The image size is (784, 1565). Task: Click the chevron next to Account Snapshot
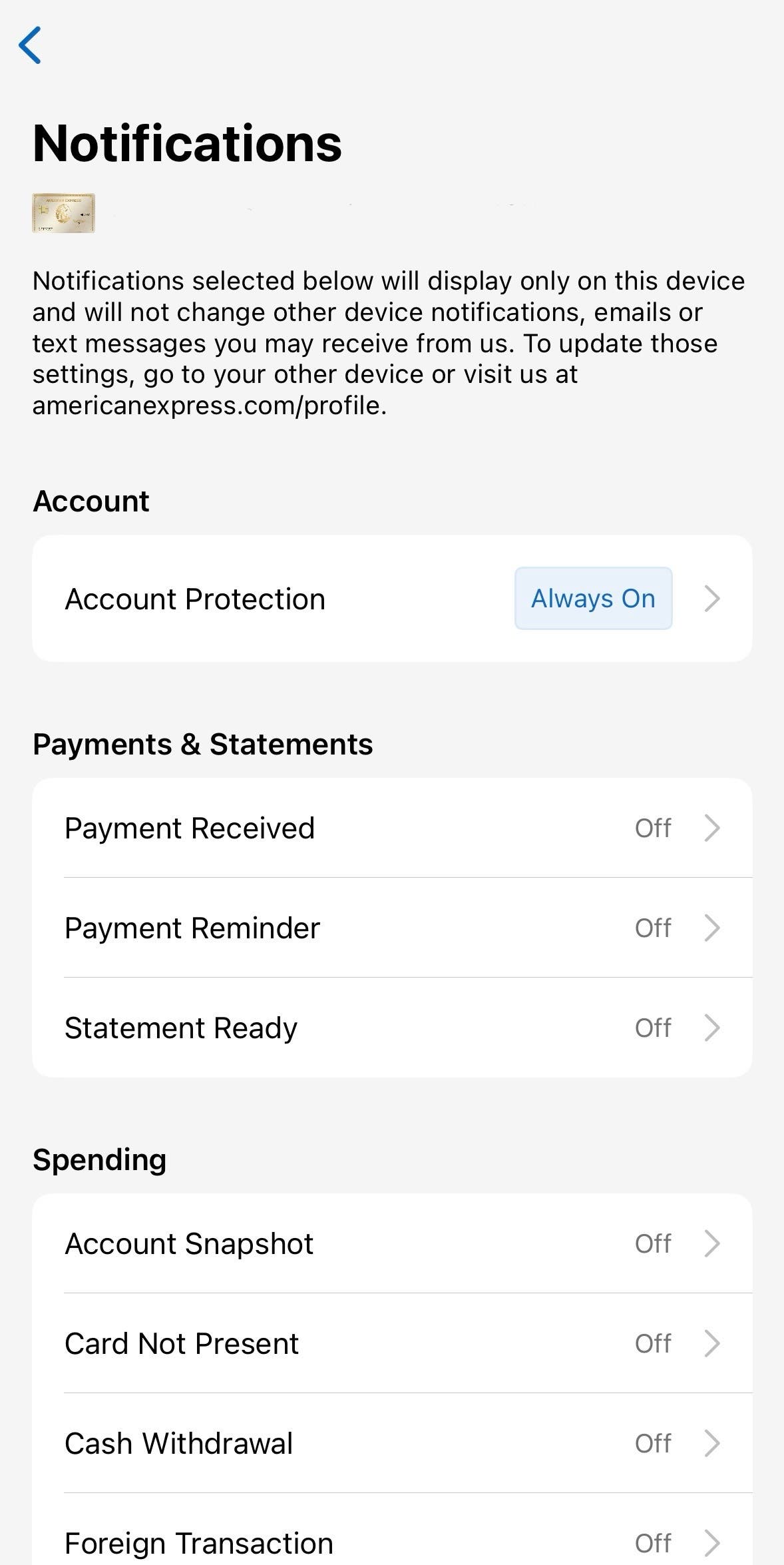point(712,1244)
